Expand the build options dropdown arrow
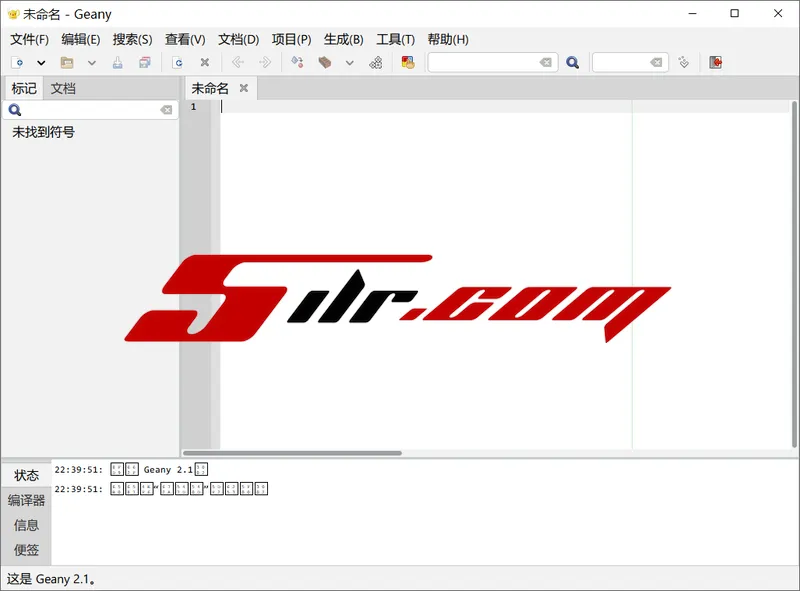The width and height of the screenshot is (800, 591). (349, 63)
